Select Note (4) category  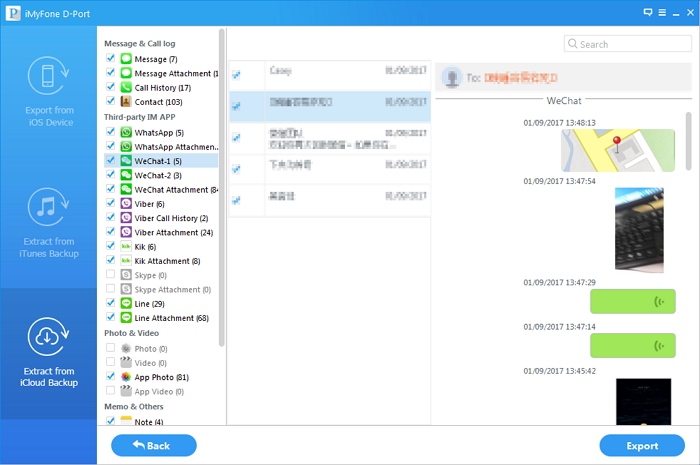coord(149,422)
